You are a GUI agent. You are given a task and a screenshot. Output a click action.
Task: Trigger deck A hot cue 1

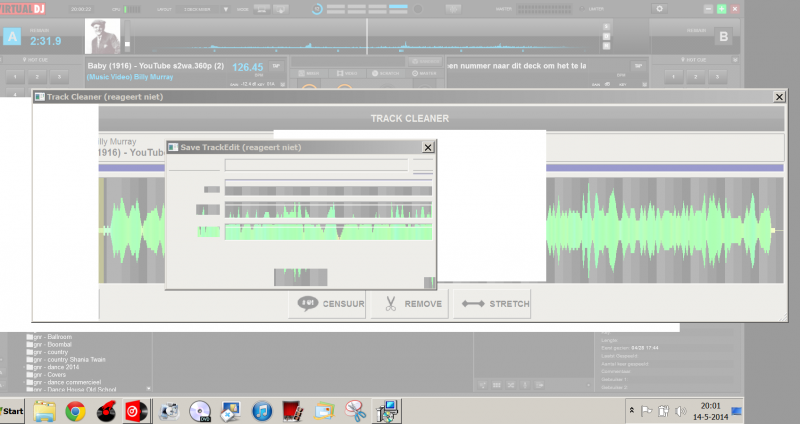15,77
